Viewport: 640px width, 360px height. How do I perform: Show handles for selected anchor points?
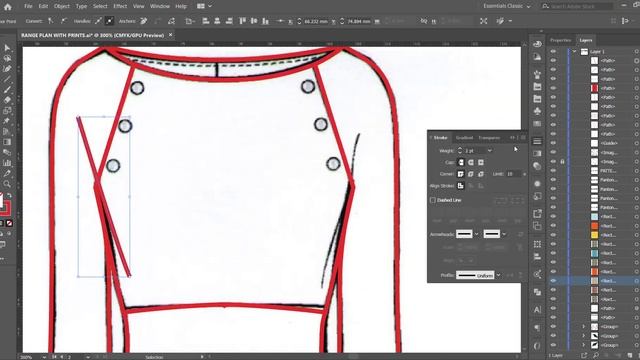[98, 21]
